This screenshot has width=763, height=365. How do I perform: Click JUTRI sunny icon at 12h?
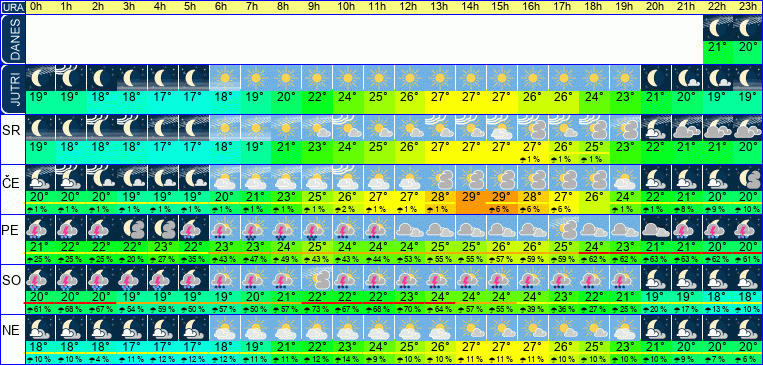point(410,78)
